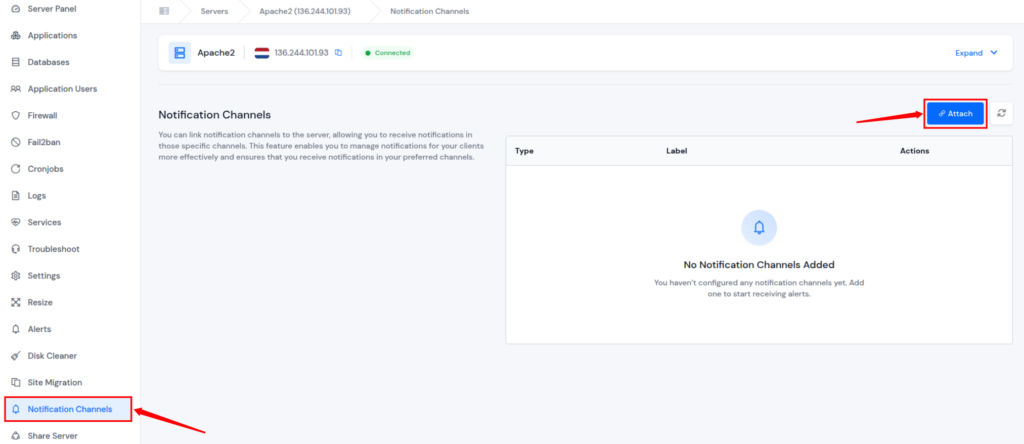
Task: Click the Notification Channels page heading
Action: click(214, 115)
